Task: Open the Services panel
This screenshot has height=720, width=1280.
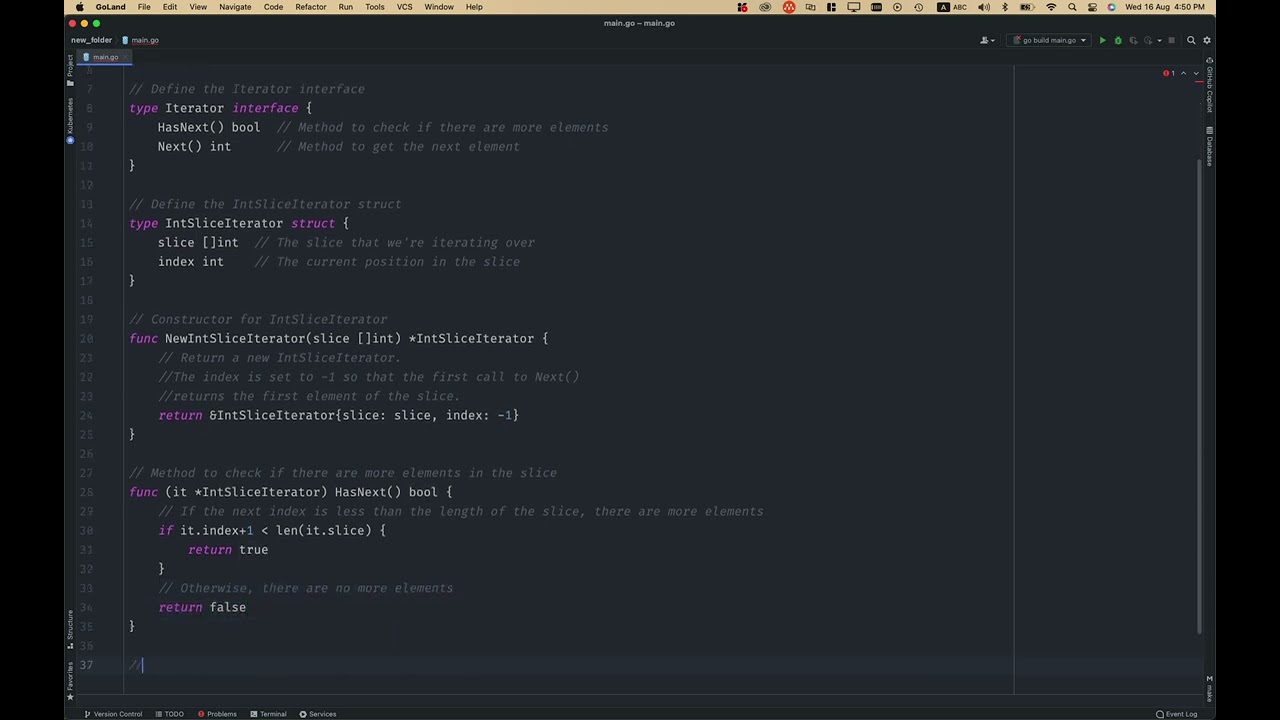Action: point(317,714)
